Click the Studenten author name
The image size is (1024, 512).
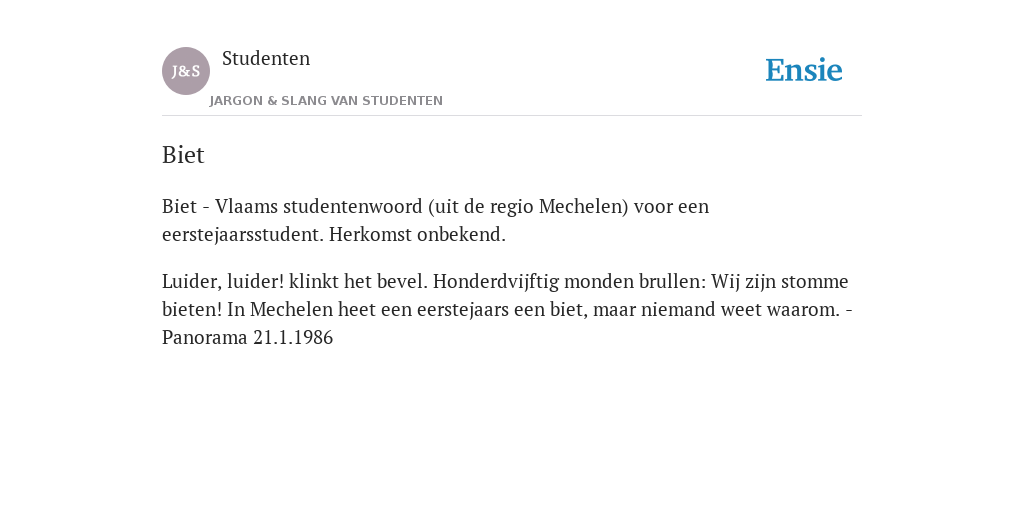click(266, 58)
